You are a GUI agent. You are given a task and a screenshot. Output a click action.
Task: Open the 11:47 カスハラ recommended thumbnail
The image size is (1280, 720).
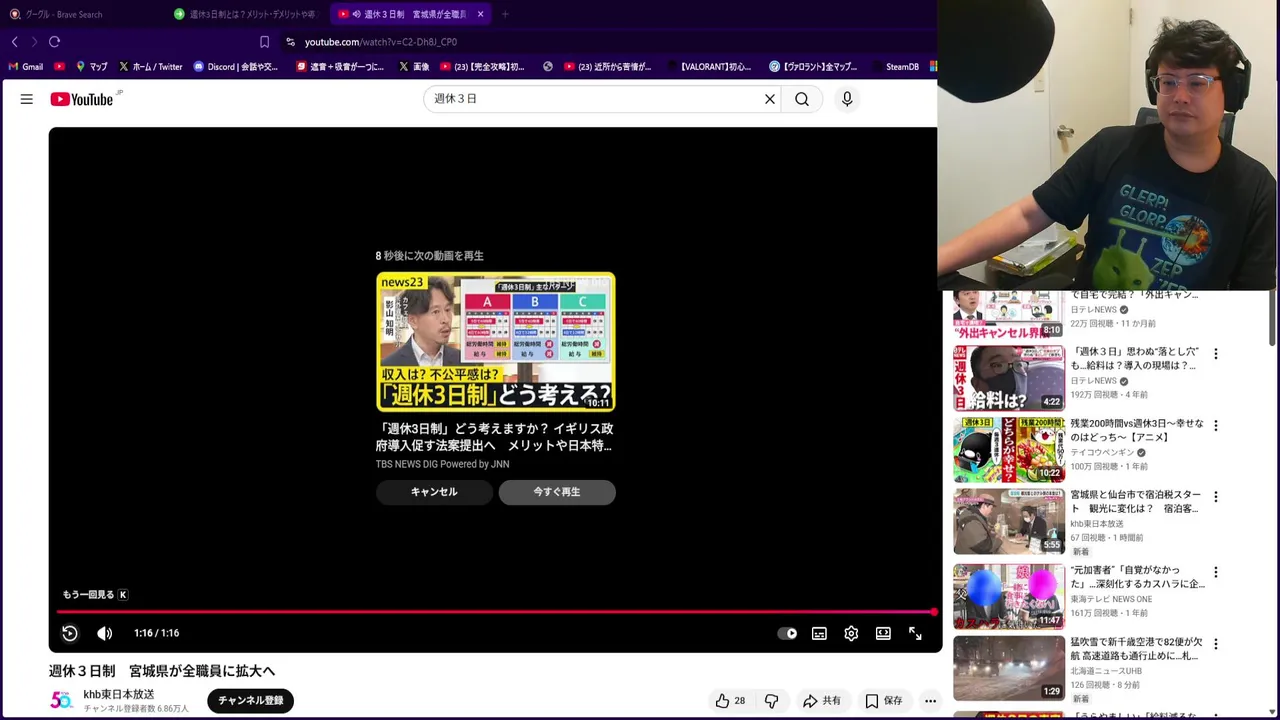1009,596
